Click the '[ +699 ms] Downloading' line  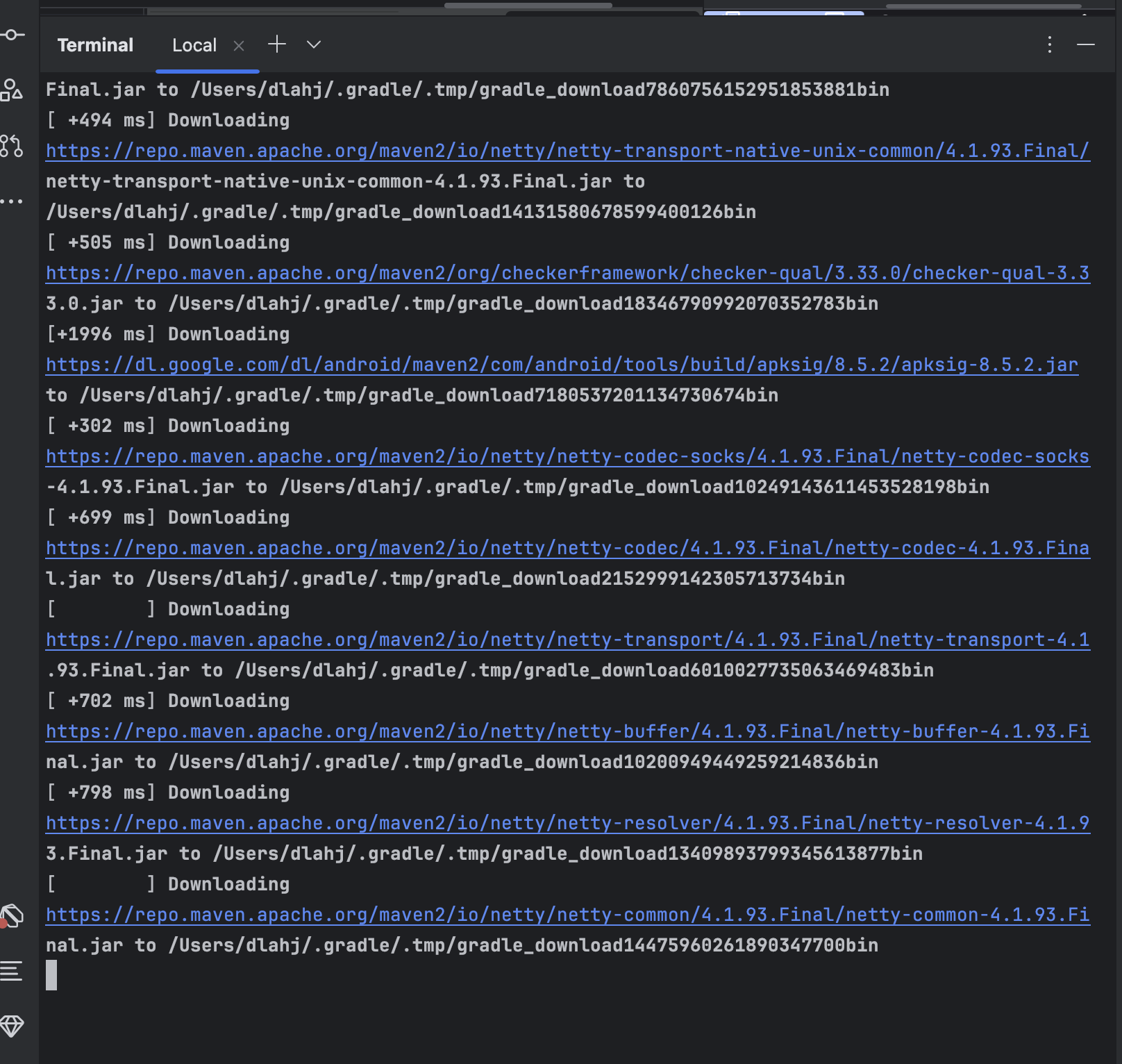(168, 518)
